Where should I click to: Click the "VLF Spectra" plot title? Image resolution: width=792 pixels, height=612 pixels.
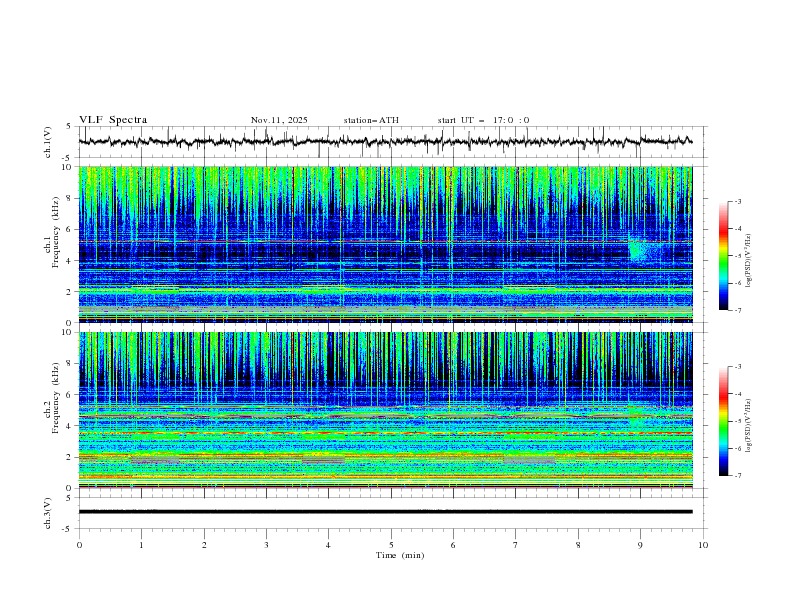(x=113, y=120)
